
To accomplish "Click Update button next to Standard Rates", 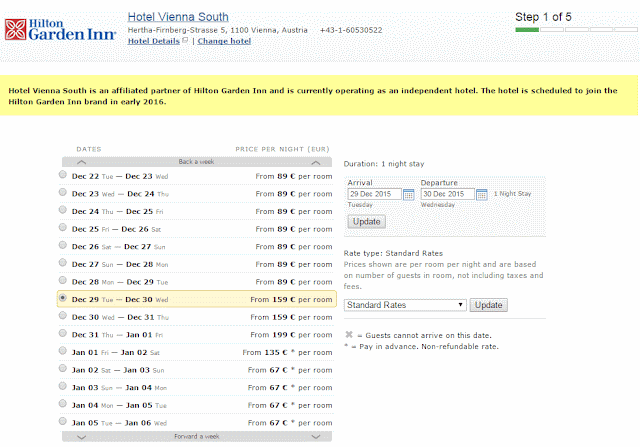I will pos(489,305).
